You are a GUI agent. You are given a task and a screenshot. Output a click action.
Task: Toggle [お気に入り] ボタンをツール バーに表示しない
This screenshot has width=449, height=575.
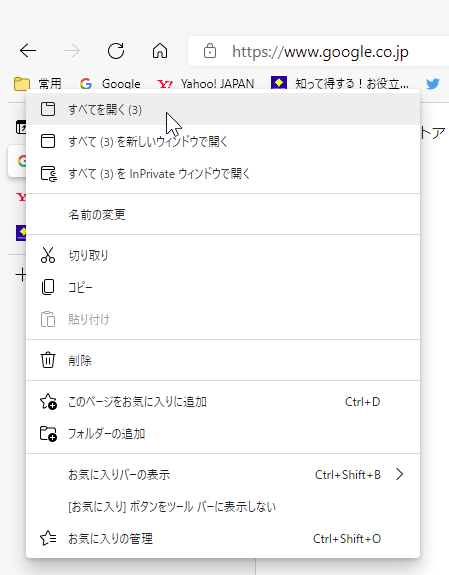tap(223, 506)
